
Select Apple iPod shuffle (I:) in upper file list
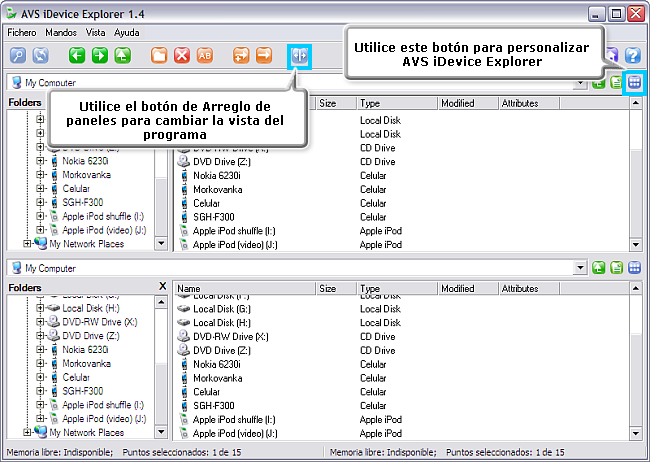click(x=234, y=231)
